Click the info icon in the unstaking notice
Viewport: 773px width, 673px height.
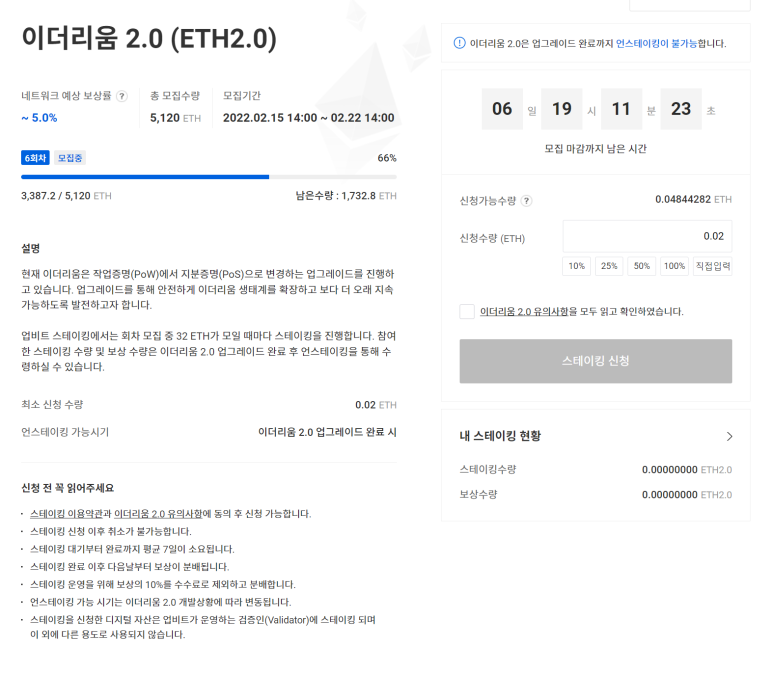(x=459, y=43)
